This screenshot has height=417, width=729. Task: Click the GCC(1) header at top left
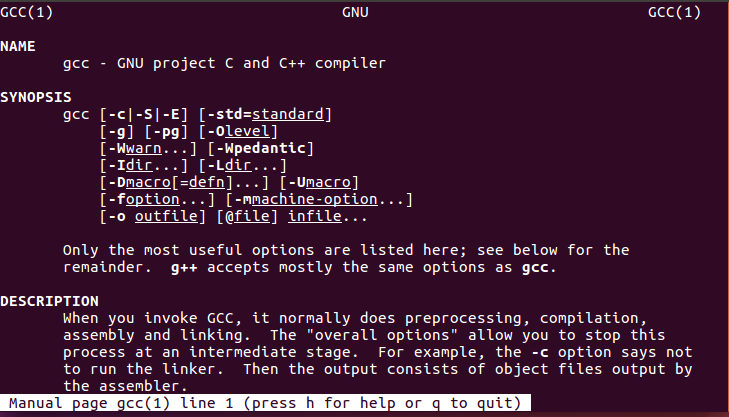click(x=27, y=13)
